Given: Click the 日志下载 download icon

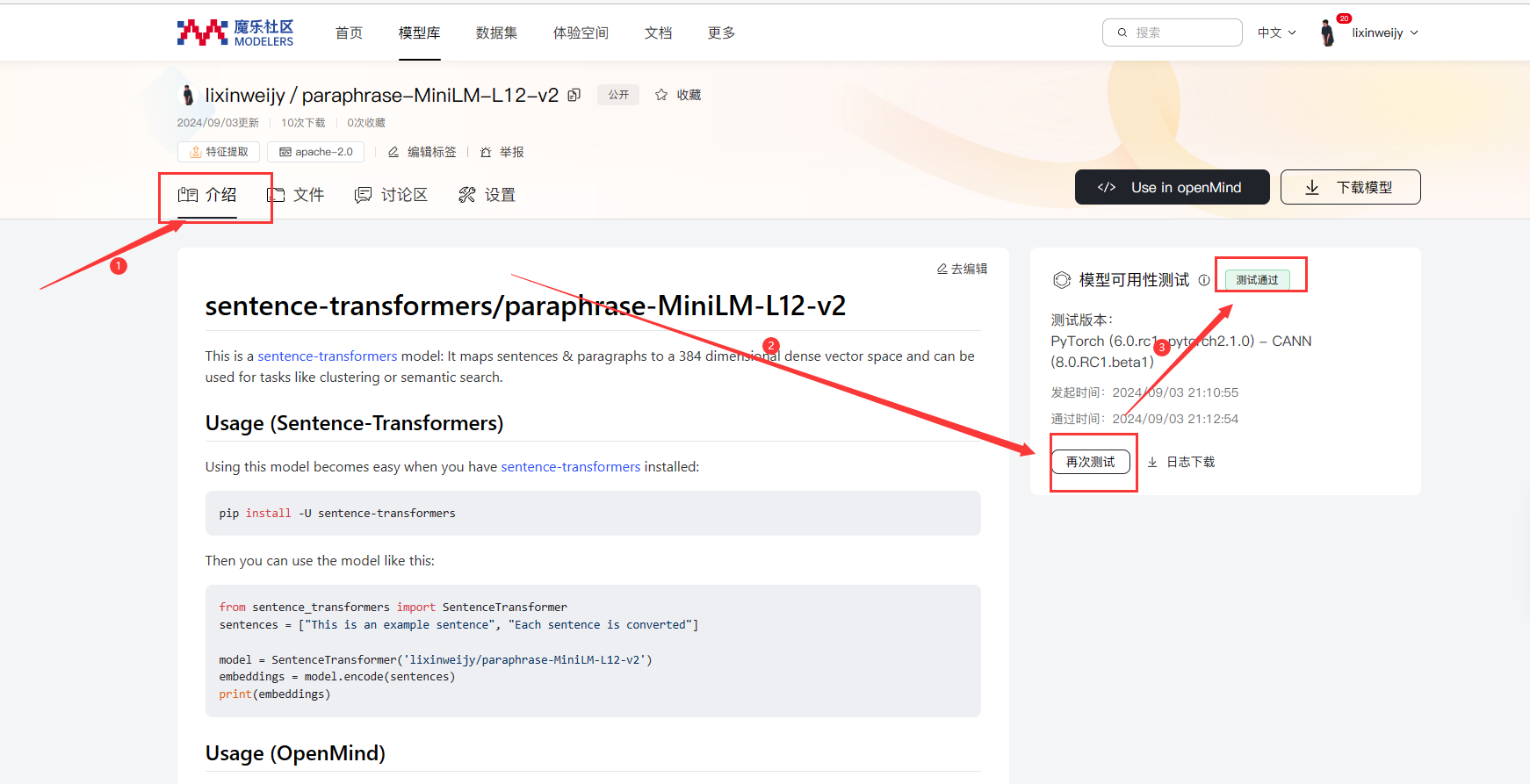Looking at the screenshot, I should tap(1152, 462).
